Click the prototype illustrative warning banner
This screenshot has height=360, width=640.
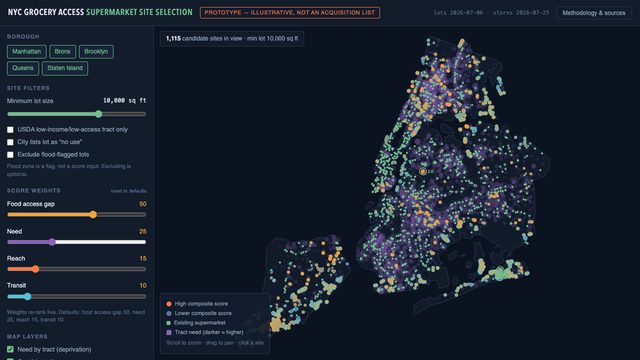pos(290,13)
